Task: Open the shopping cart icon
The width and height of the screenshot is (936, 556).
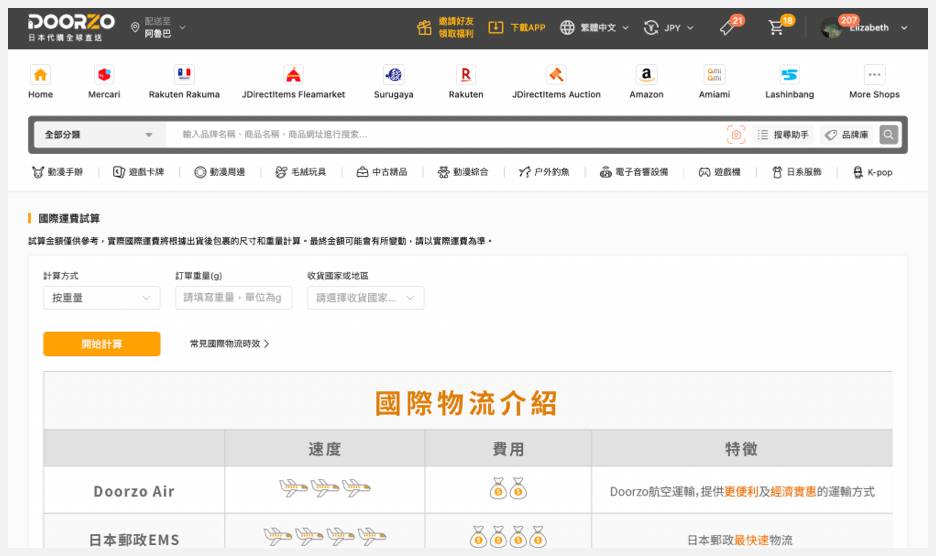Action: pos(776,27)
